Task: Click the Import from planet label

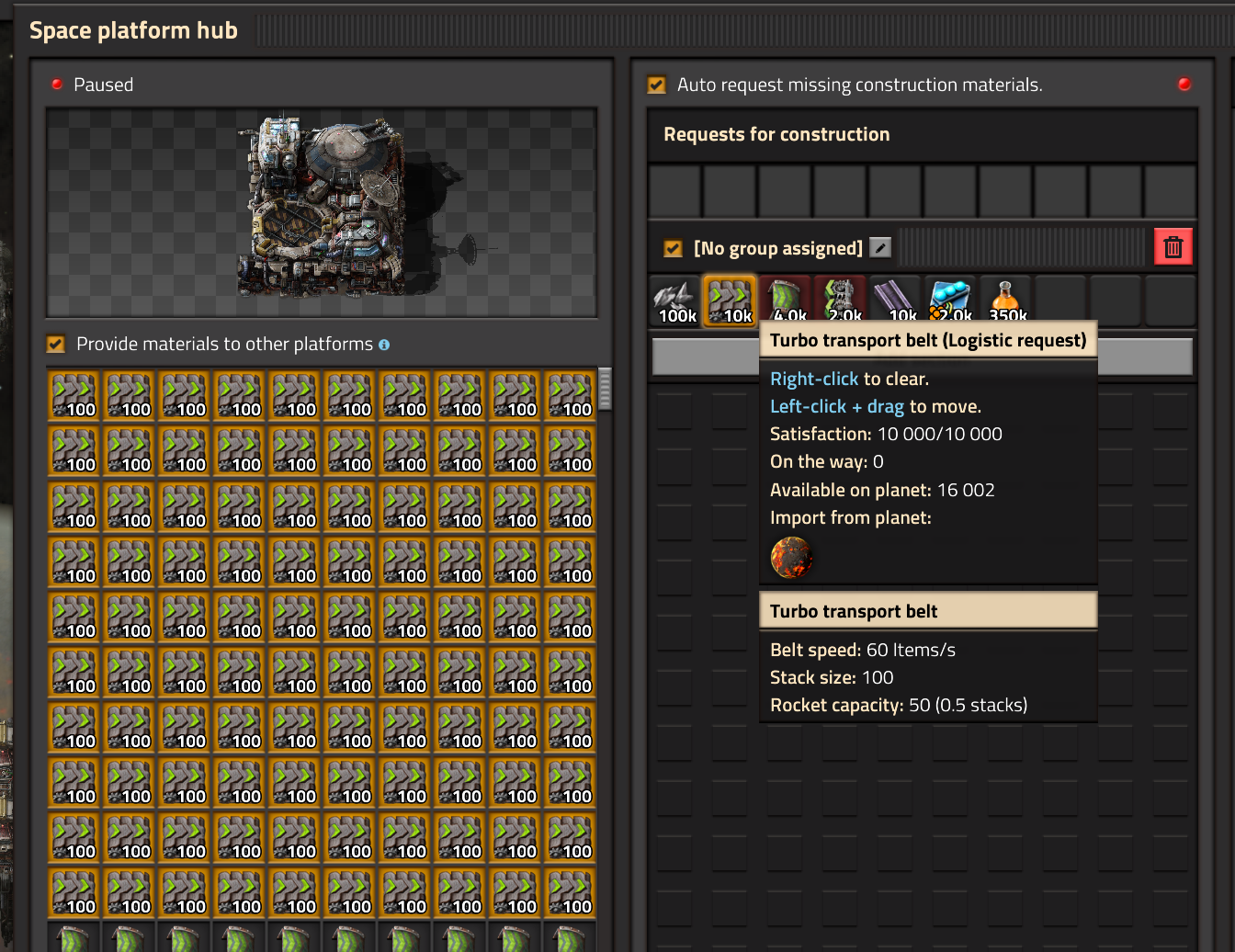Action: click(850, 517)
